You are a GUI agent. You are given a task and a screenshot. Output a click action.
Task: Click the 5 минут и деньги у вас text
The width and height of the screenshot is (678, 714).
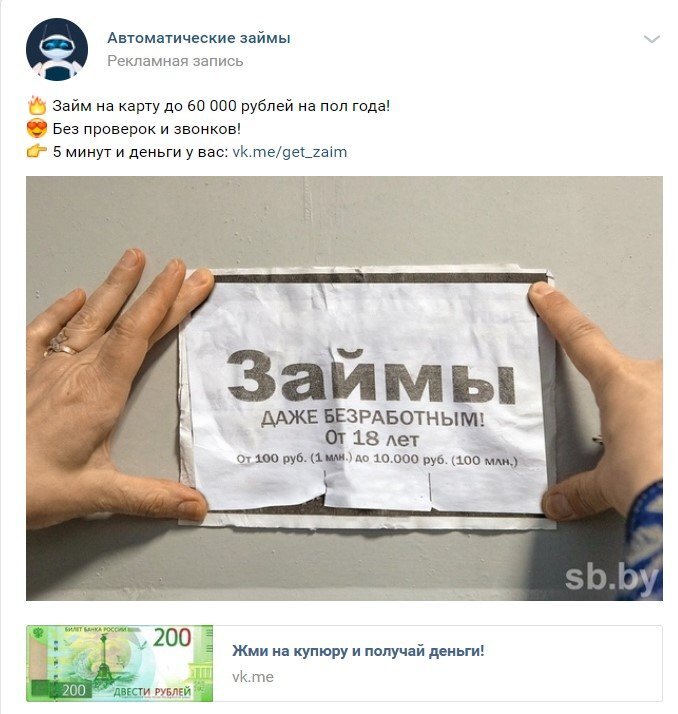[141, 152]
